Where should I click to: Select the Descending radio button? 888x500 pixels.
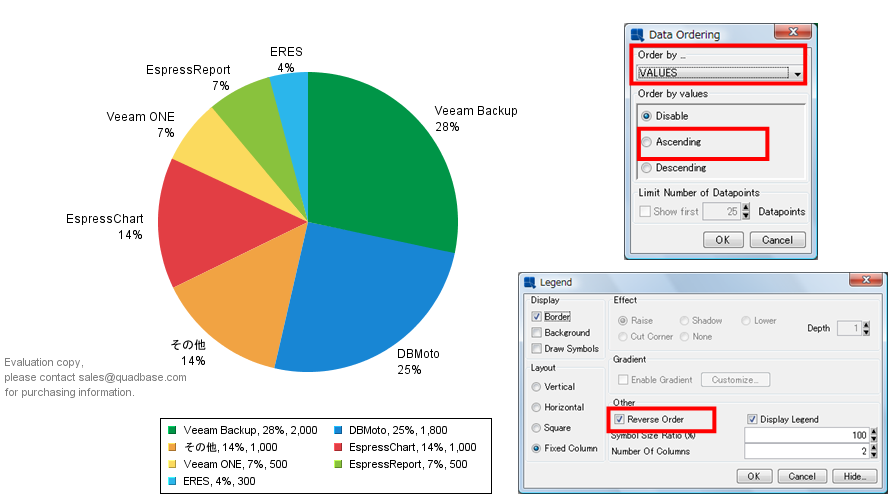click(x=646, y=168)
